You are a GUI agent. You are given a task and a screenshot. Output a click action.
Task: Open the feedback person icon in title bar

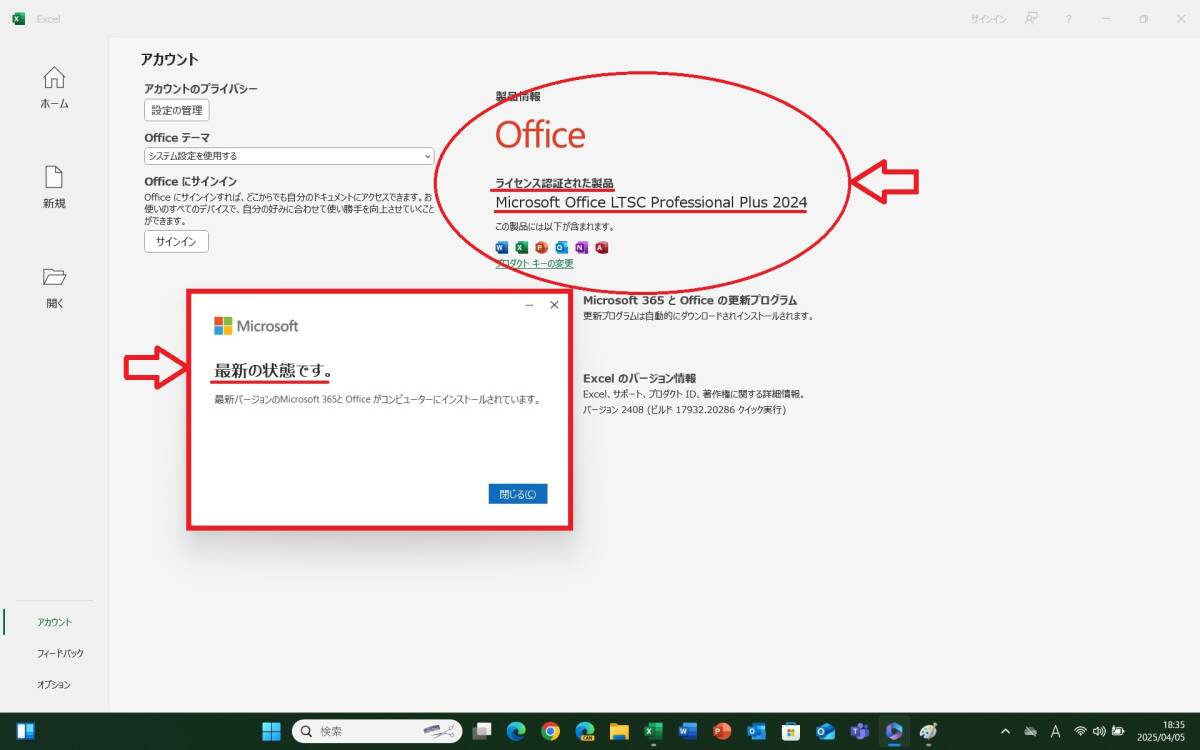tap(1031, 19)
